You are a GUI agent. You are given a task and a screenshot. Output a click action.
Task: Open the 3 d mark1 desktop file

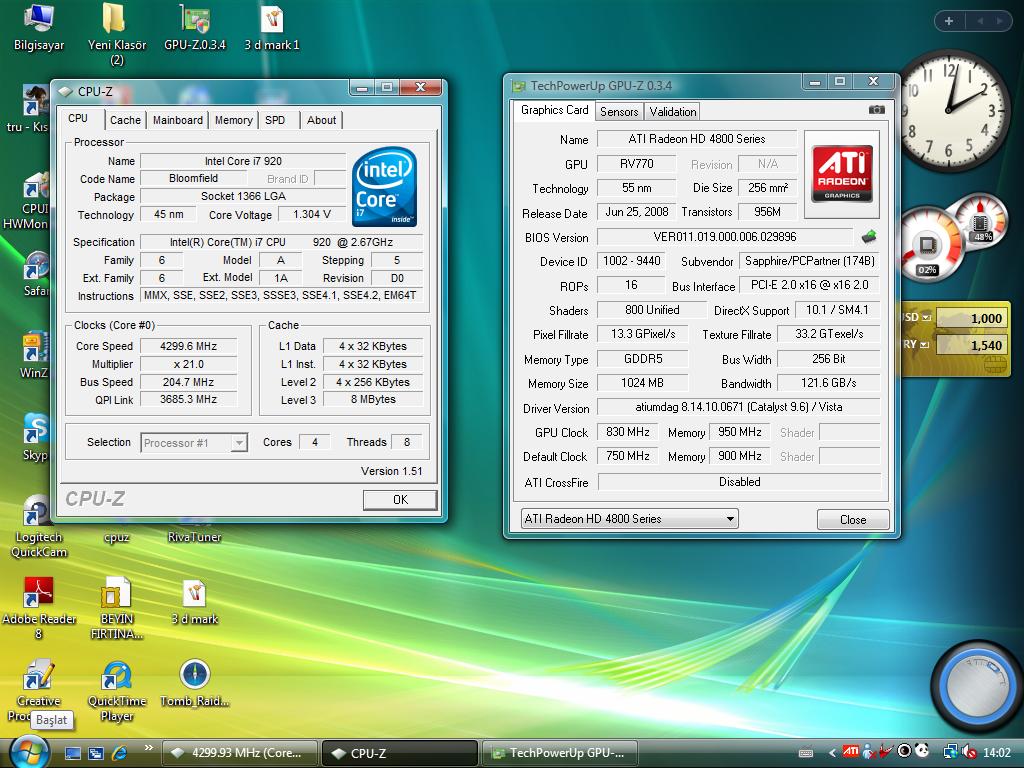(x=272, y=27)
